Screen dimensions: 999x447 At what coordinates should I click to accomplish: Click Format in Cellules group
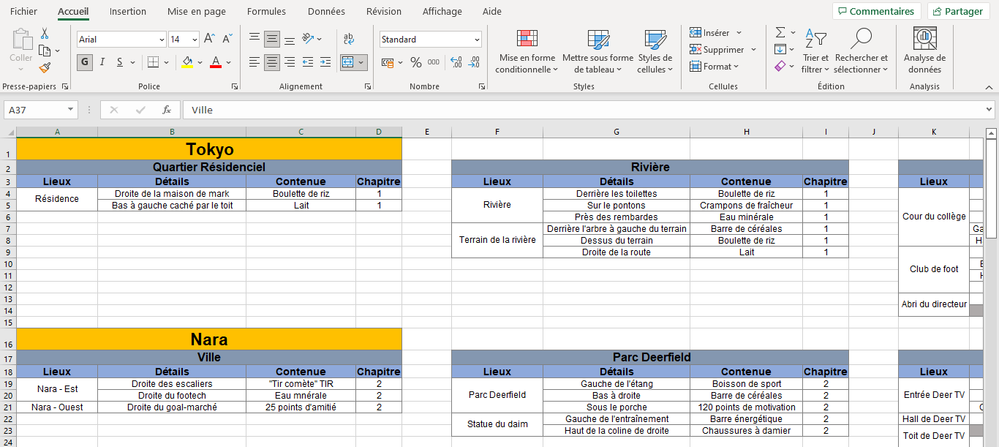coord(714,66)
